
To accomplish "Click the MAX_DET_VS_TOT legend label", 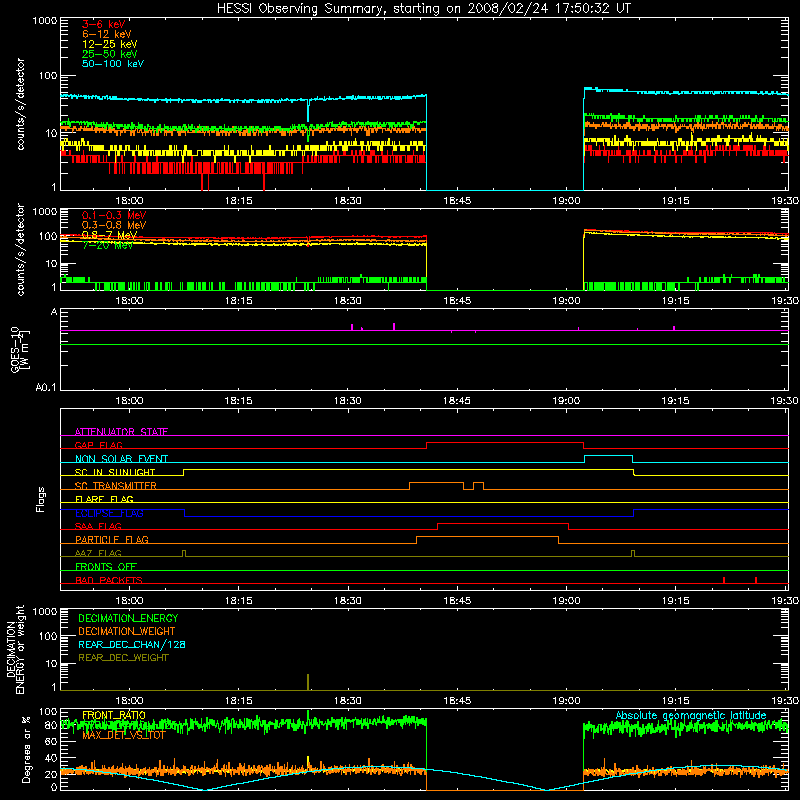I will coord(124,735).
